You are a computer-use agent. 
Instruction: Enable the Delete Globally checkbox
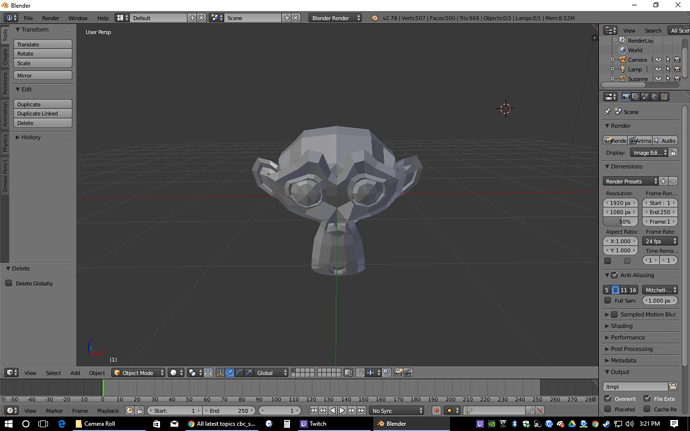tap(9, 283)
